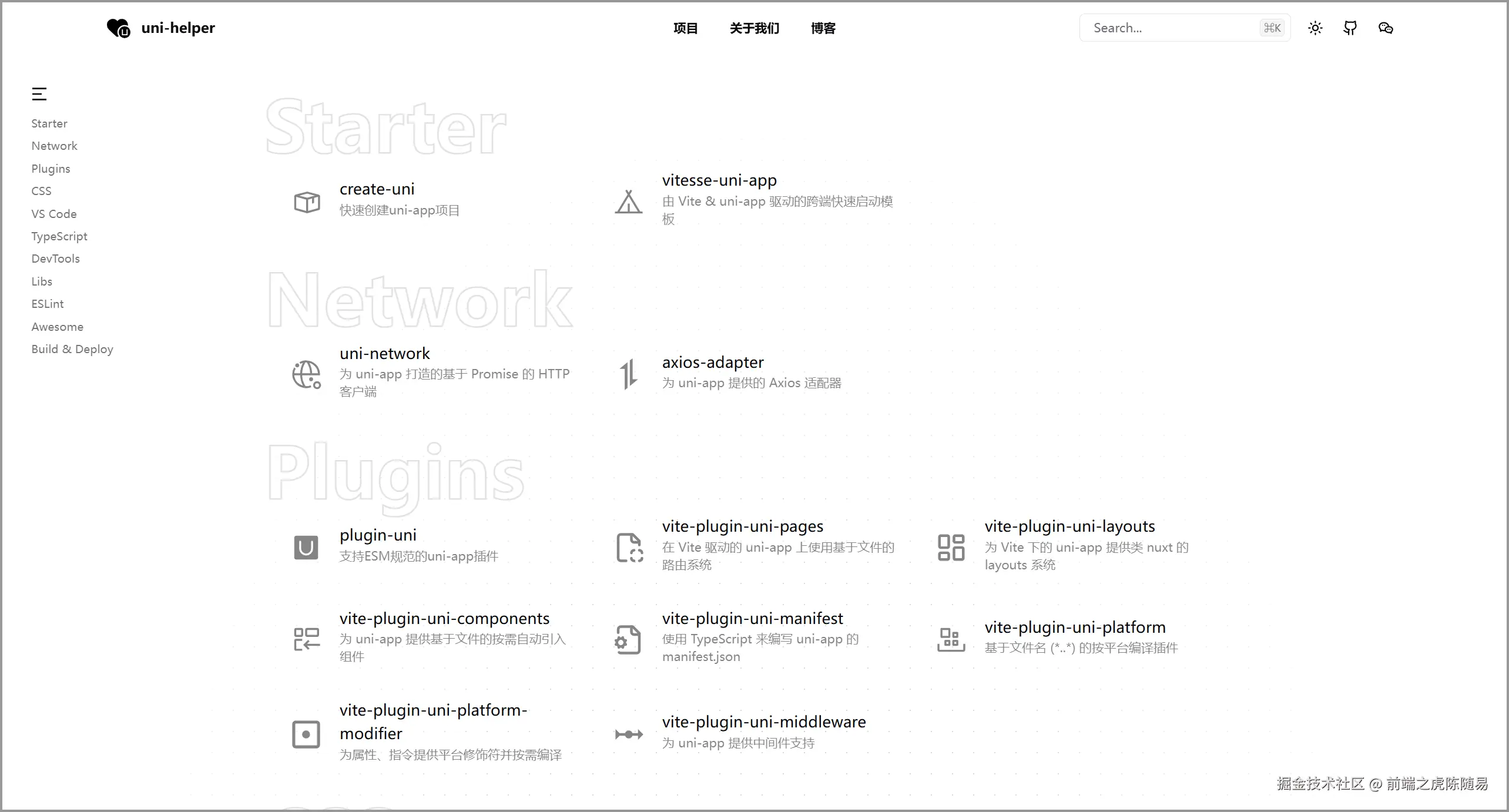
Task: Jump to Build & Deploy section link
Action: [x=72, y=349]
